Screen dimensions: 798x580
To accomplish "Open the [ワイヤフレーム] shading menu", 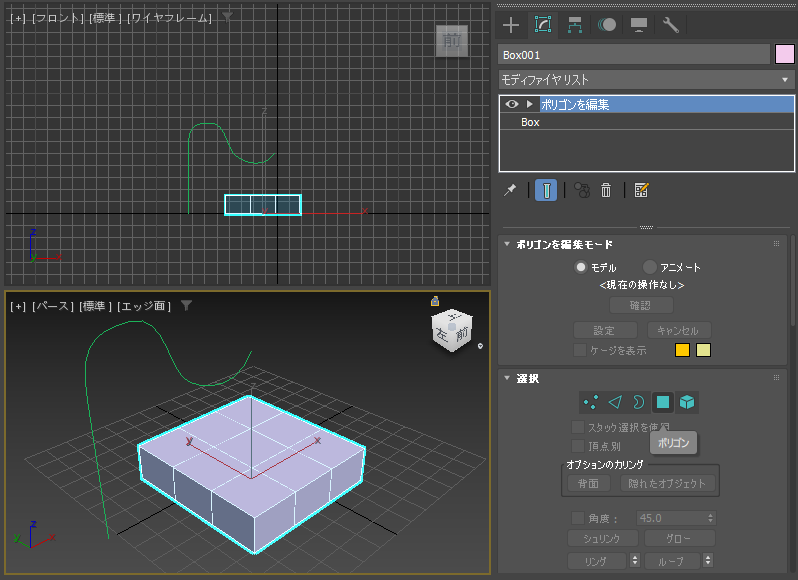I will [x=169, y=18].
